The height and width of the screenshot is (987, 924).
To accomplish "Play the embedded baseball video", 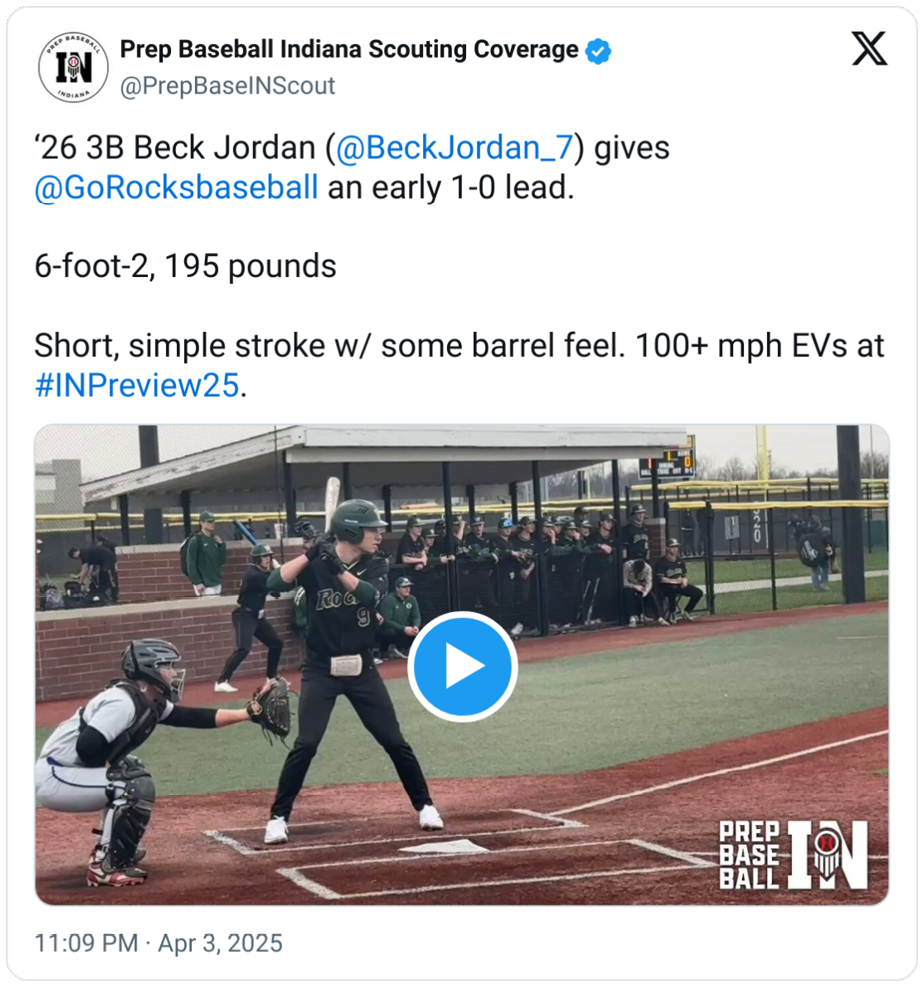I will [x=461, y=667].
